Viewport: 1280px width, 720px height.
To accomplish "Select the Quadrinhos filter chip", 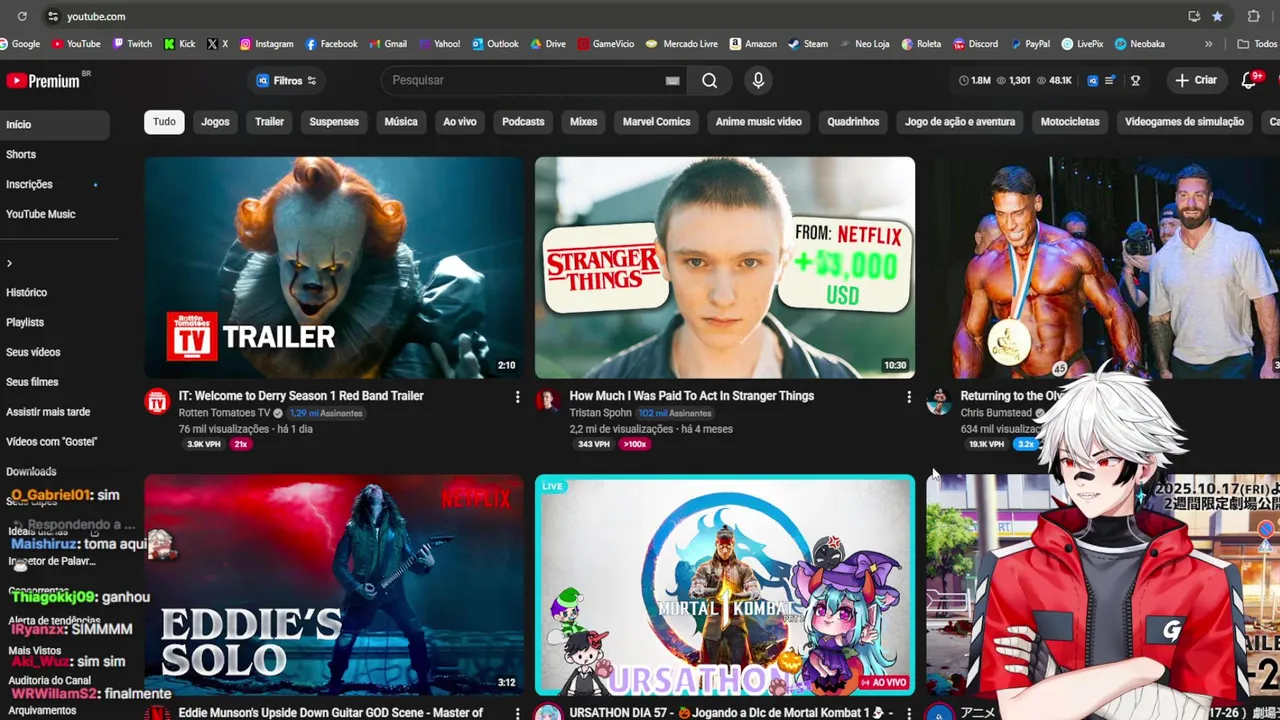I will [853, 122].
